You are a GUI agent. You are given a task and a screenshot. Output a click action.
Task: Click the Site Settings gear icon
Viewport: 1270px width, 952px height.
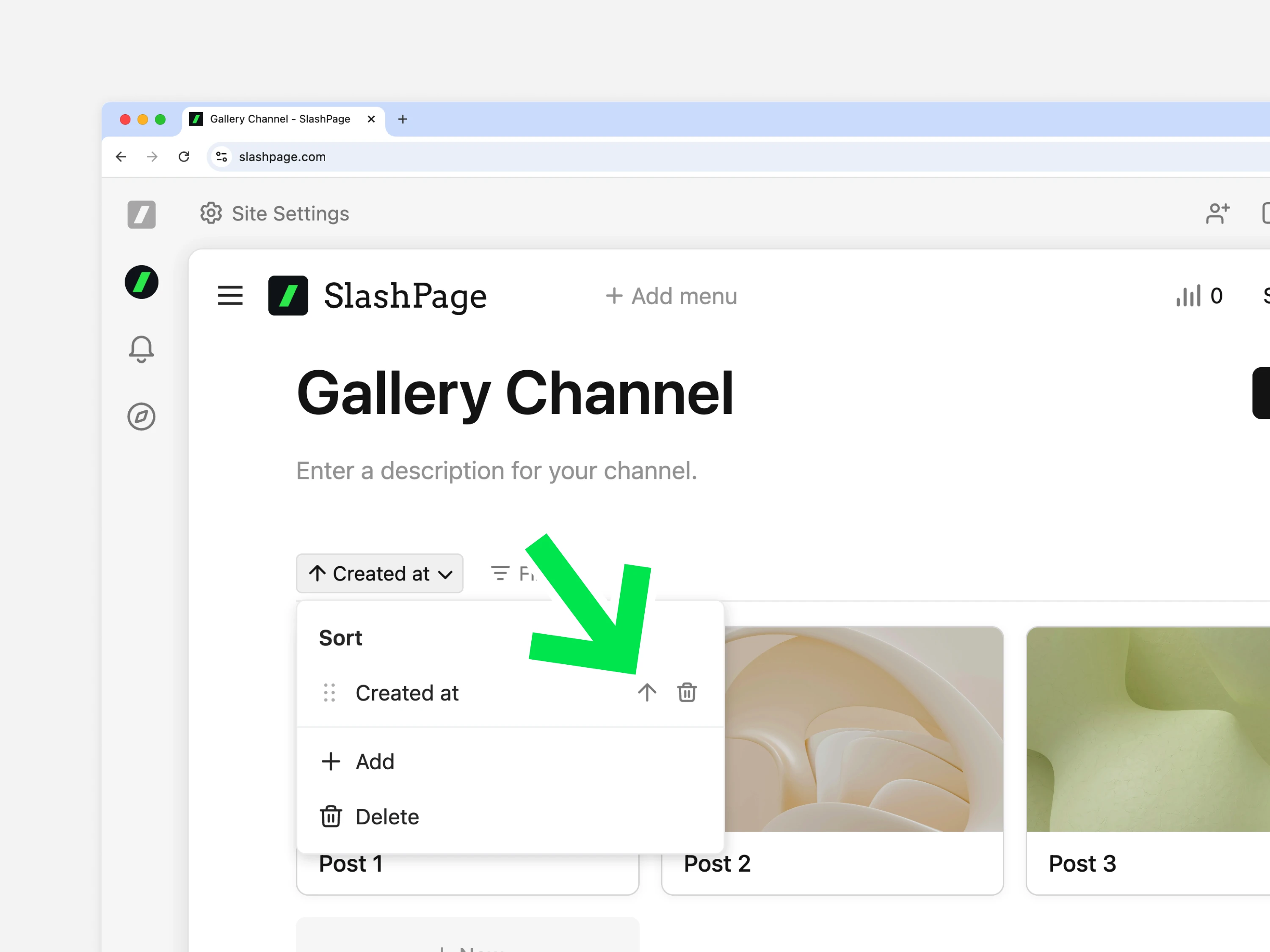[211, 213]
